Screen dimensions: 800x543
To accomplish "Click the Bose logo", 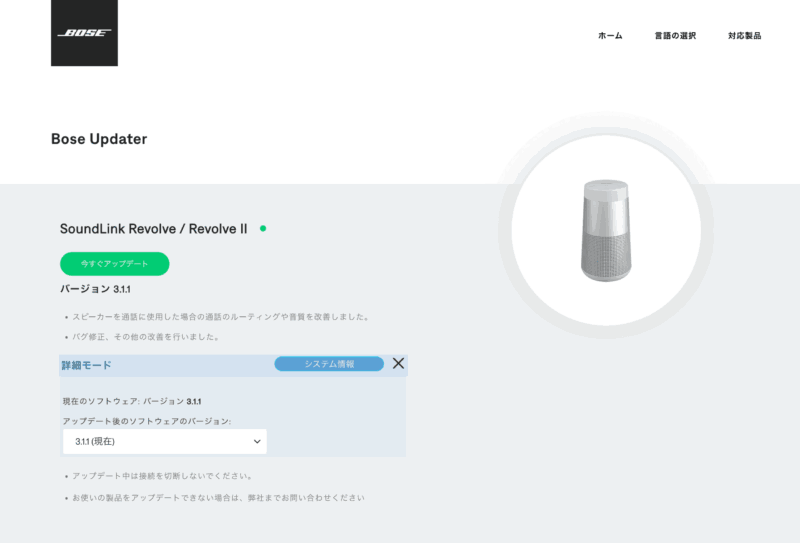I will pyautogui.click(x=84, y=33).
